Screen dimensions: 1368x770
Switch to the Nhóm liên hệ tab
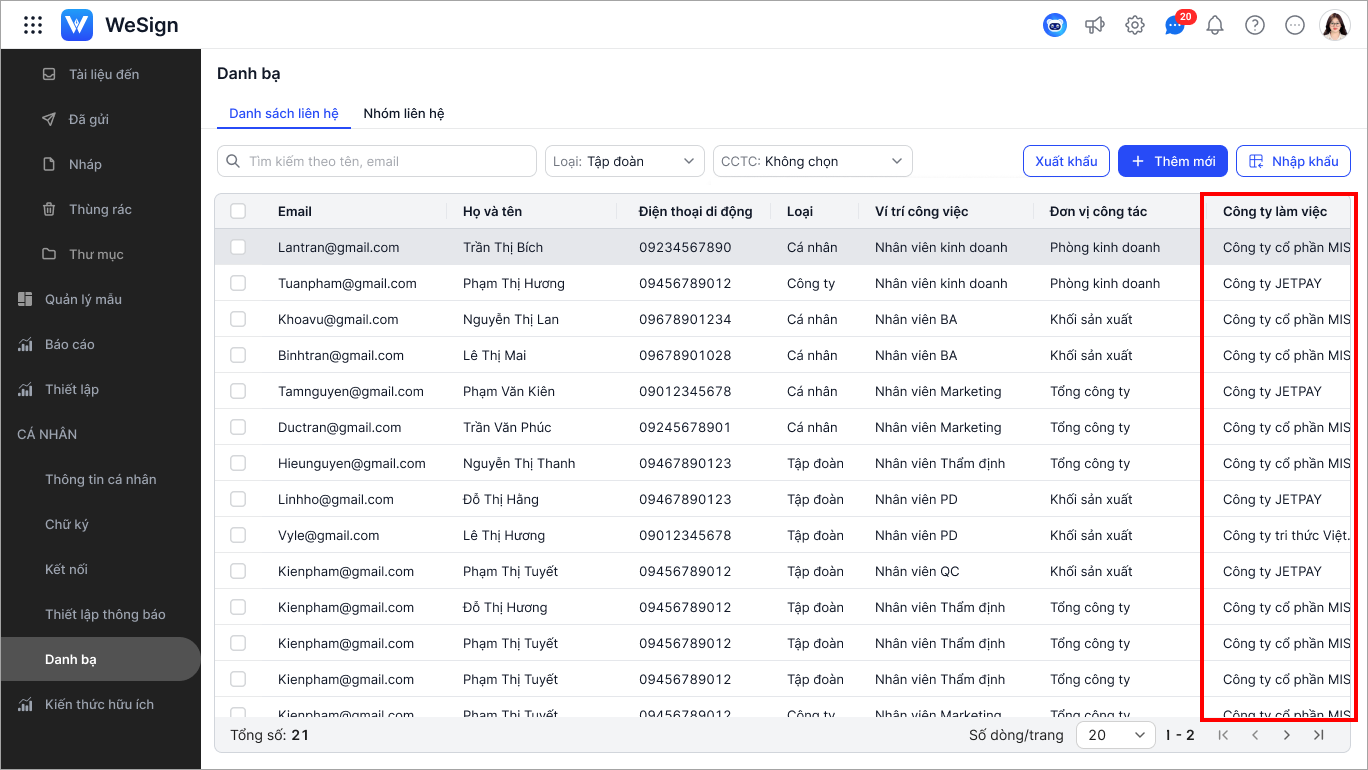point(404,113)
